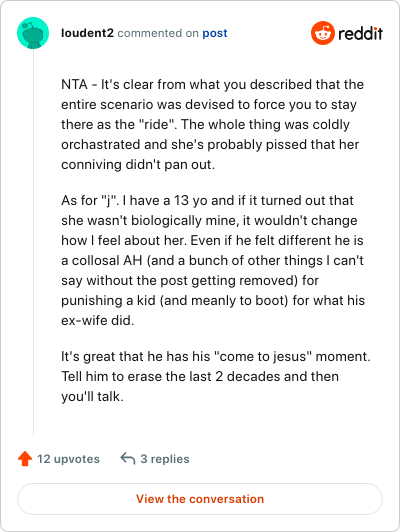This screenshot has height=532, width=400.
Task: Click the phrase "collosal AH"
Action: pyautogui.click(x=107, y=261)
